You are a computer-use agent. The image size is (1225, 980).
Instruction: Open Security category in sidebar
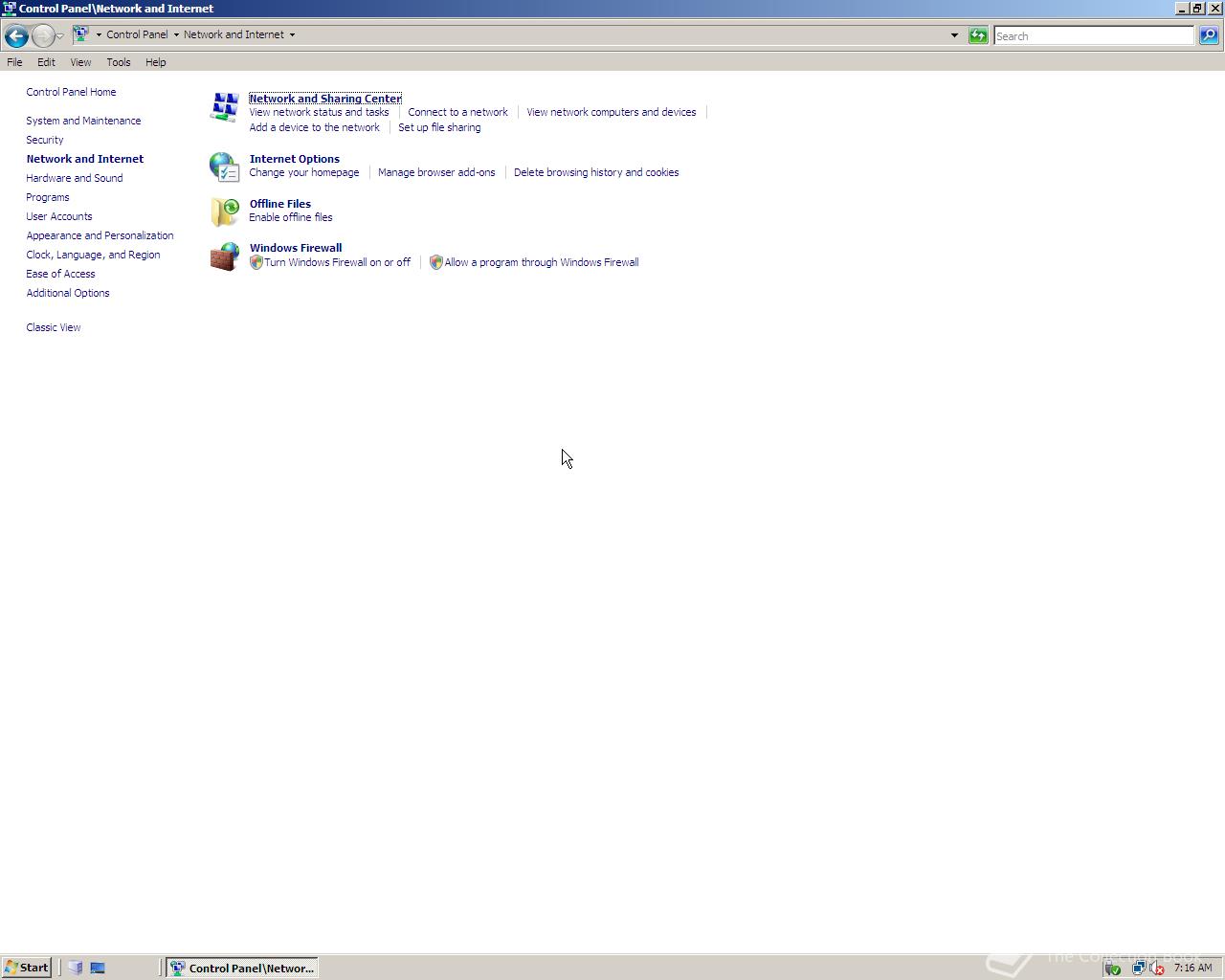point(45,140)
